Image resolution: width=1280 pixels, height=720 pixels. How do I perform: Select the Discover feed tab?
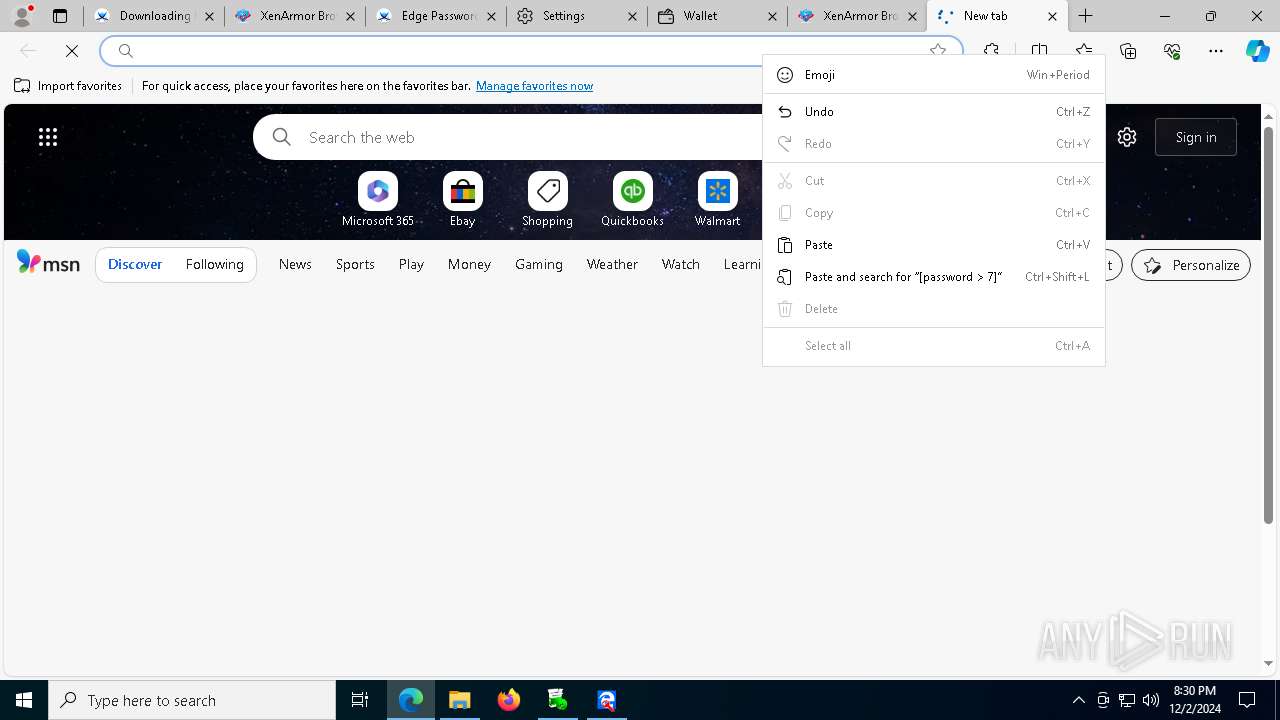pos(135,264)
